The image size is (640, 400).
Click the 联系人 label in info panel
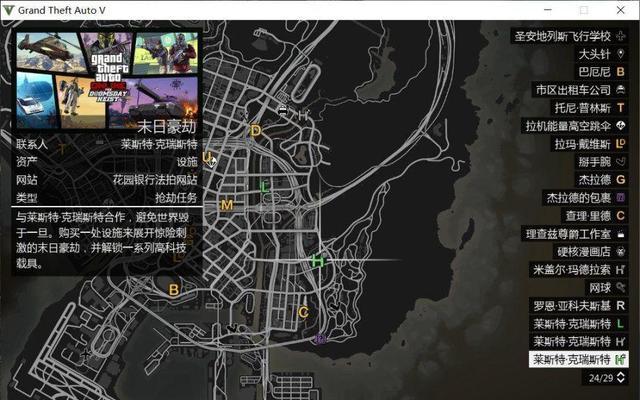(x=32, y=144)
